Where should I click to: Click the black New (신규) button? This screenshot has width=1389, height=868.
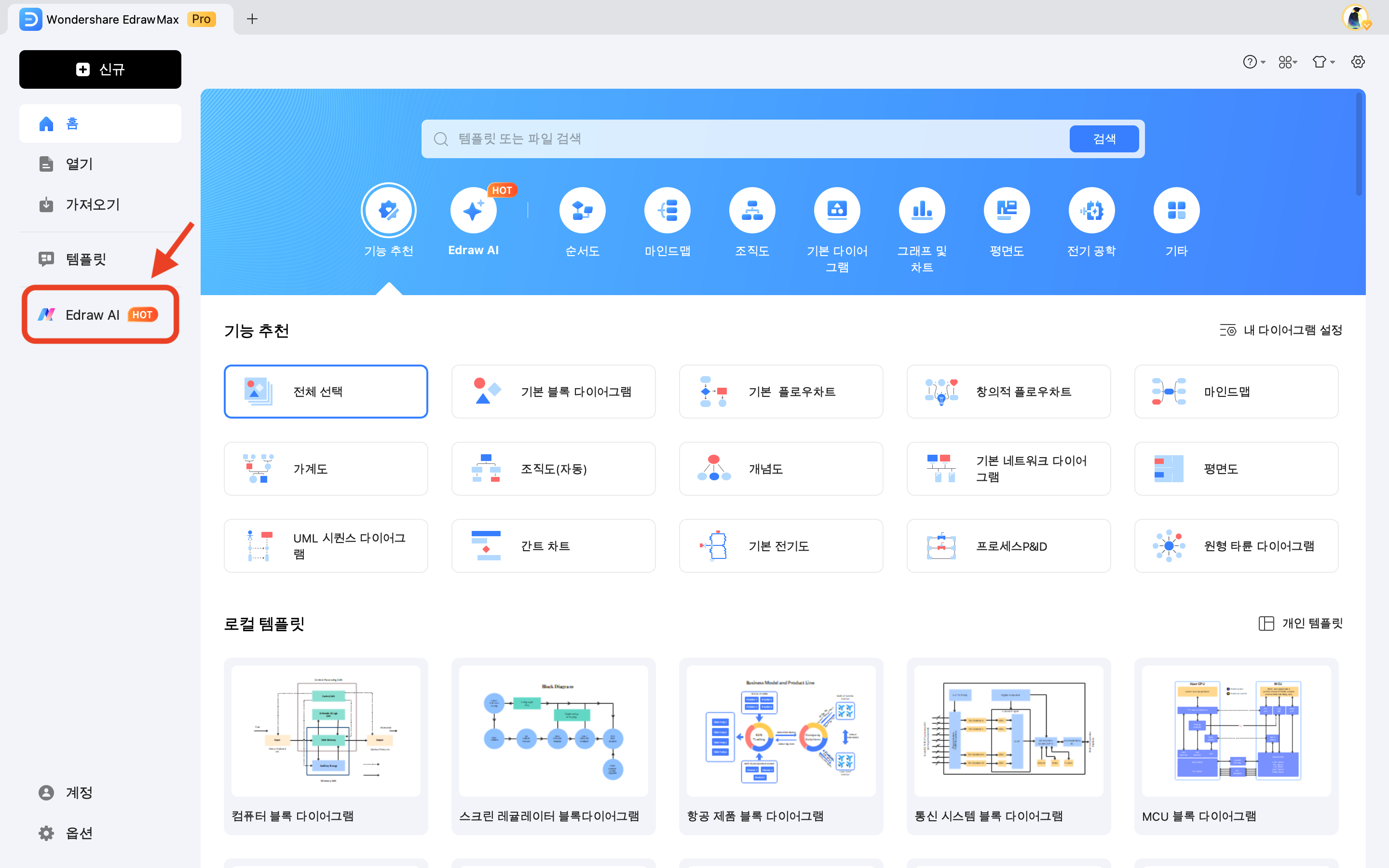tap(100, 69)
